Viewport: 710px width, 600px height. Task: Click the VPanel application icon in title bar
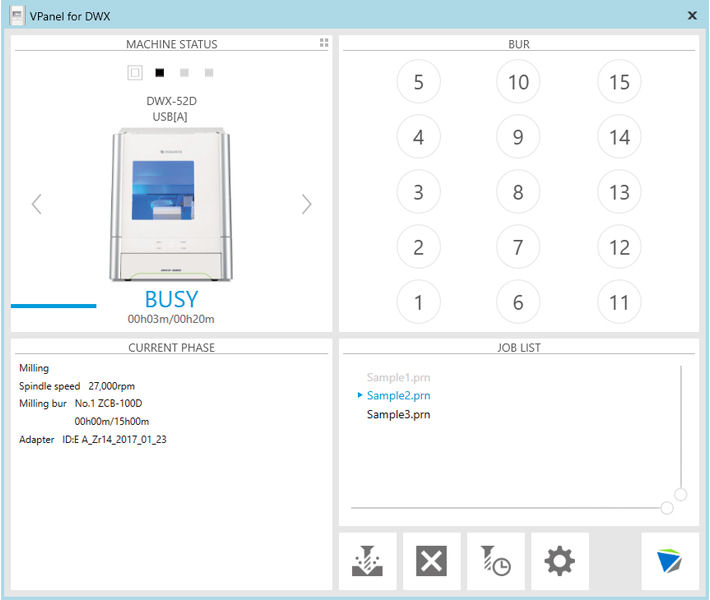(17, 16)
